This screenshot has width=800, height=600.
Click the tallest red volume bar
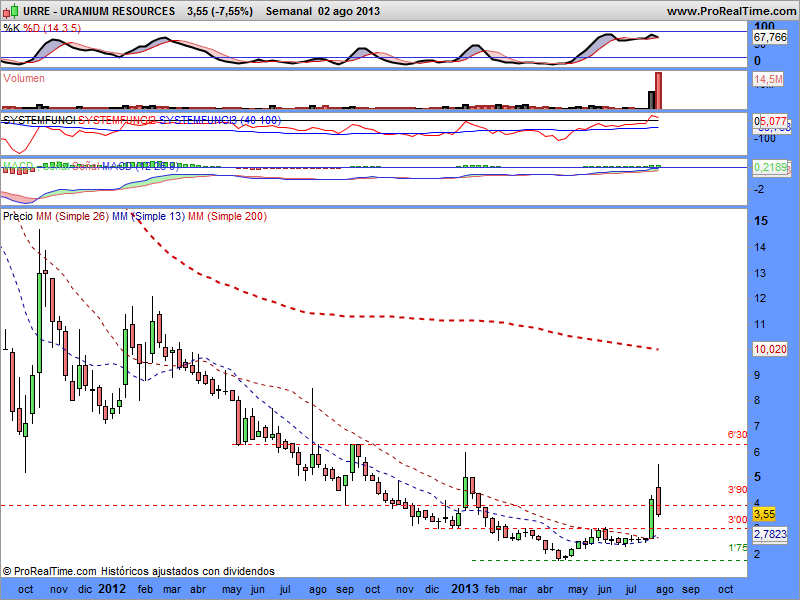point(658,91)
